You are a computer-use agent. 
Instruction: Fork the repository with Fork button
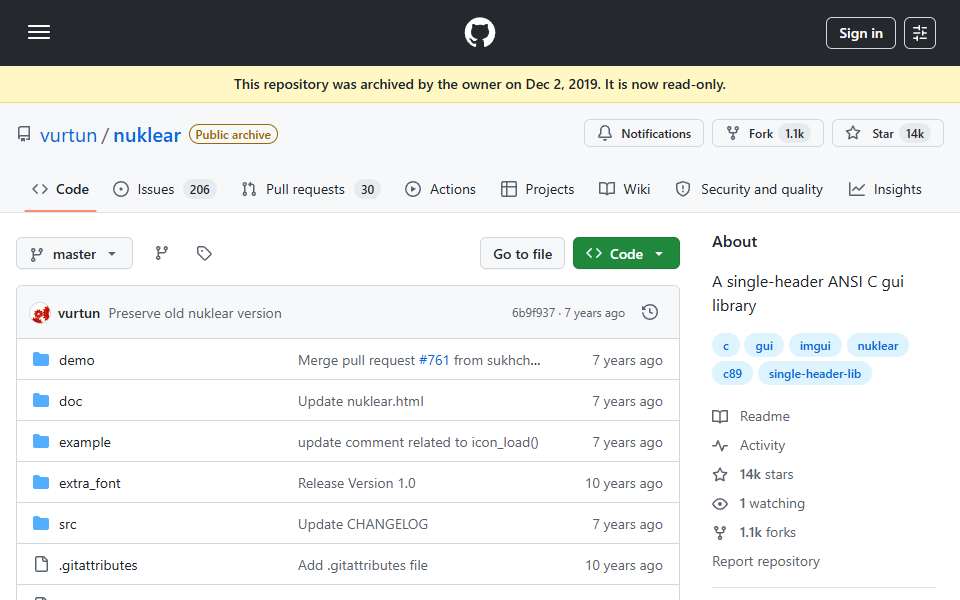(x=768, y=133)
